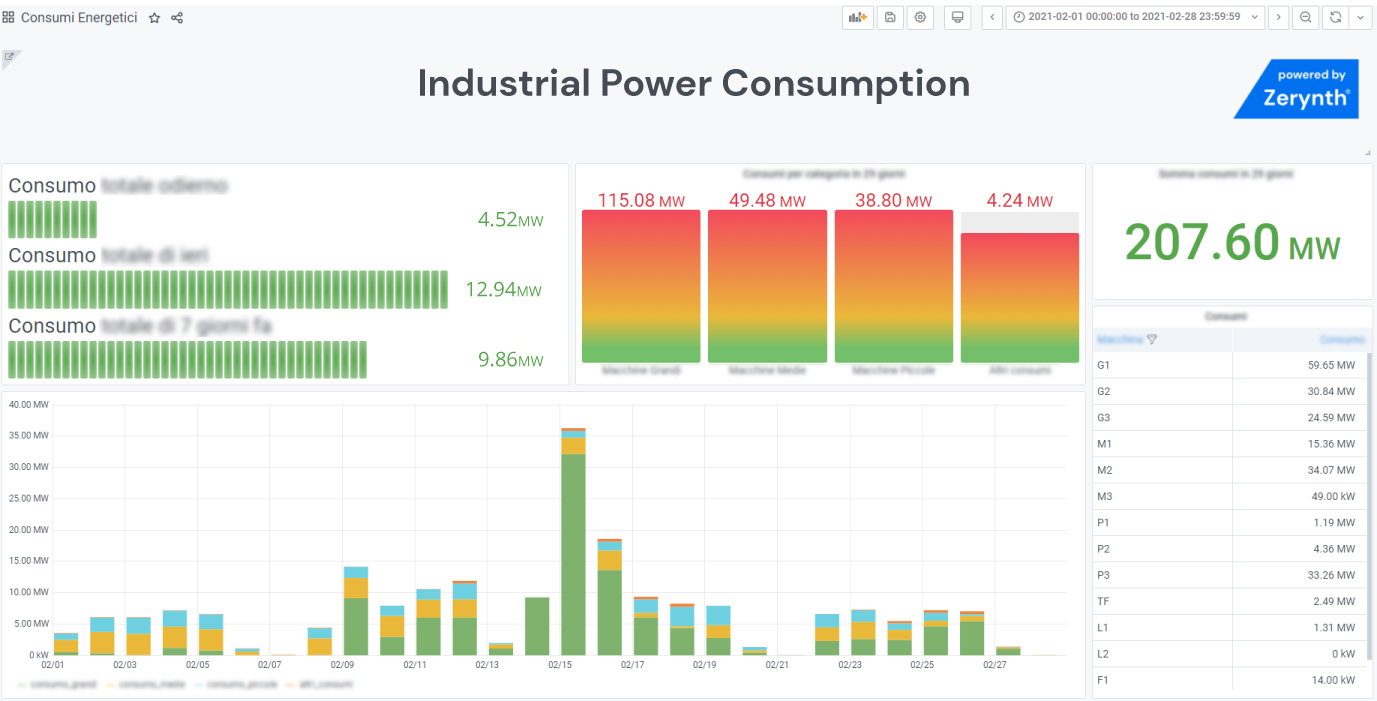Zoom out the time range with magnifier icon
This screenshot has width=1377, height=701.
1305,17
